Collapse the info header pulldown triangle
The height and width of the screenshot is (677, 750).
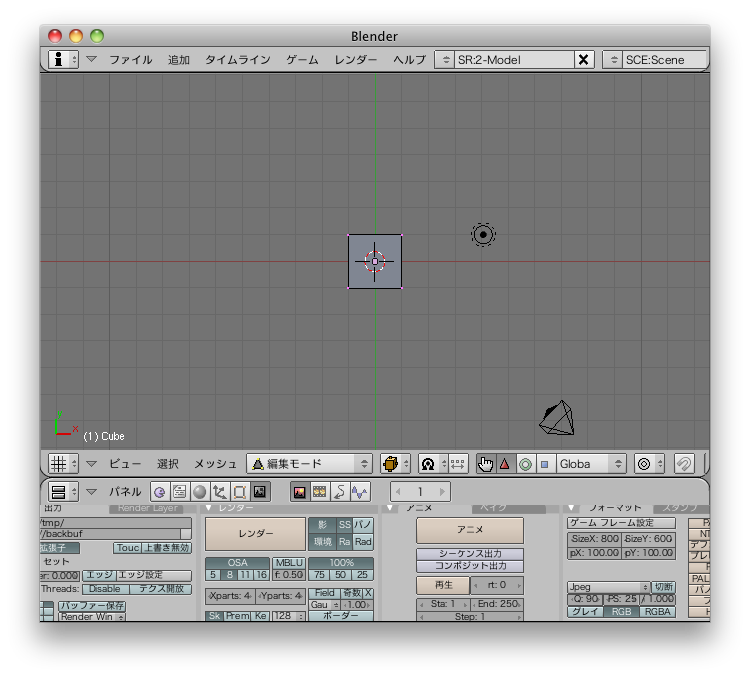(92, 59)
